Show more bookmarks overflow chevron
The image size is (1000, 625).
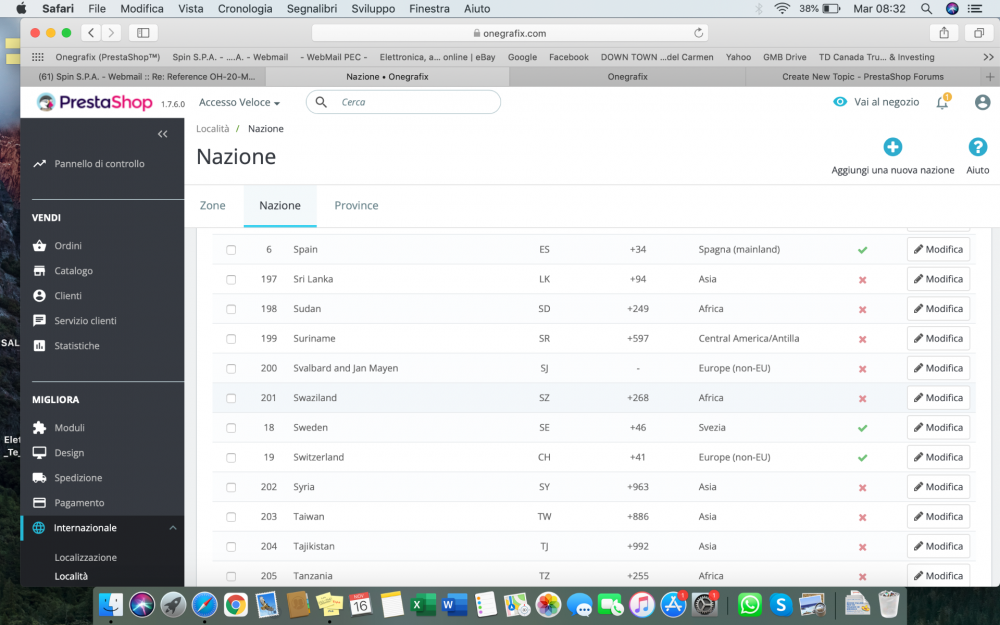(x=988, y=57)
